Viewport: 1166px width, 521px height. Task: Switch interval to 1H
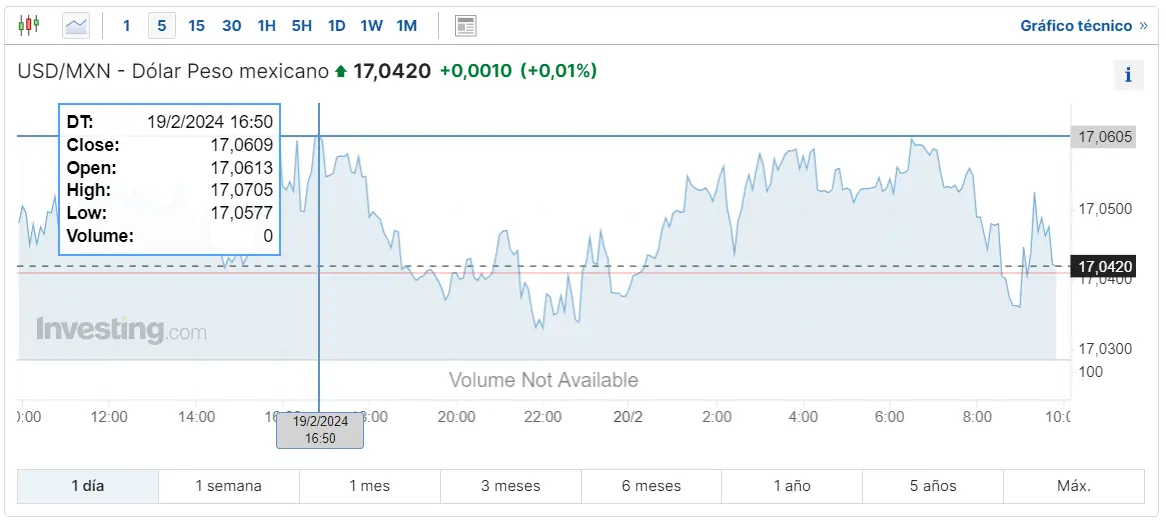(266, 26)
